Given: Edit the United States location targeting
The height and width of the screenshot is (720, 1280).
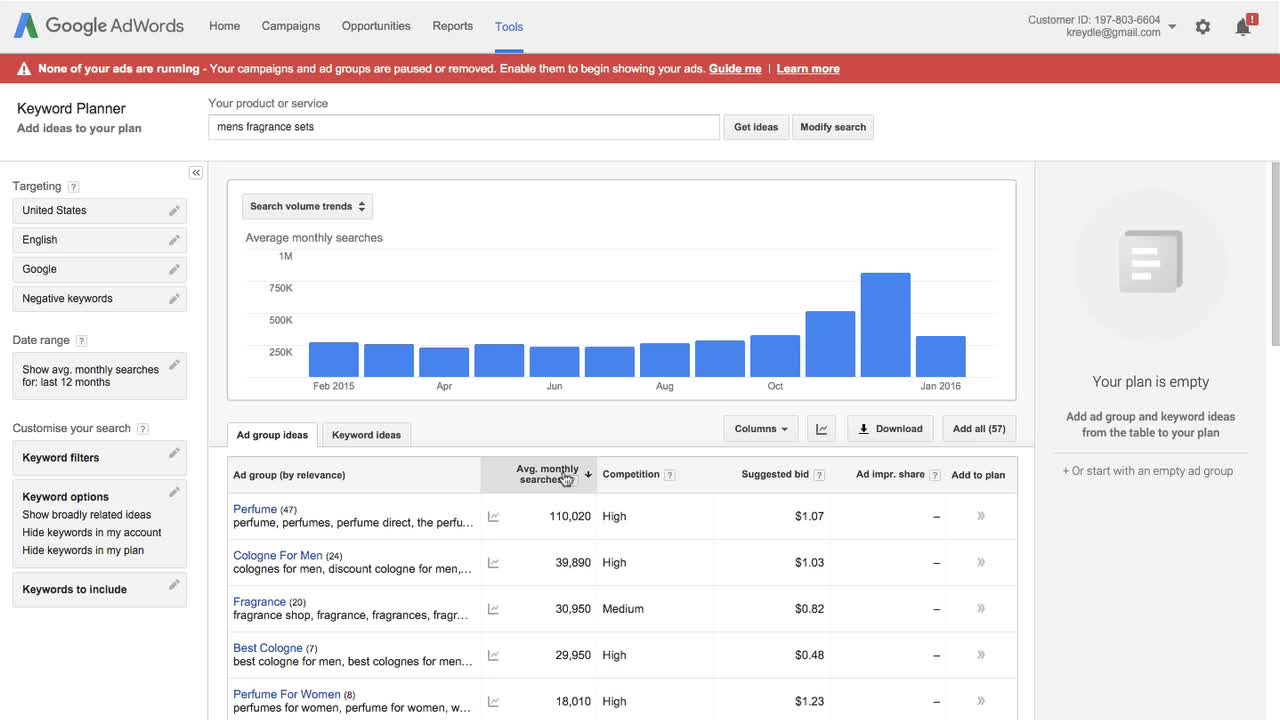Looking at the screenshot, I should 174,211.
